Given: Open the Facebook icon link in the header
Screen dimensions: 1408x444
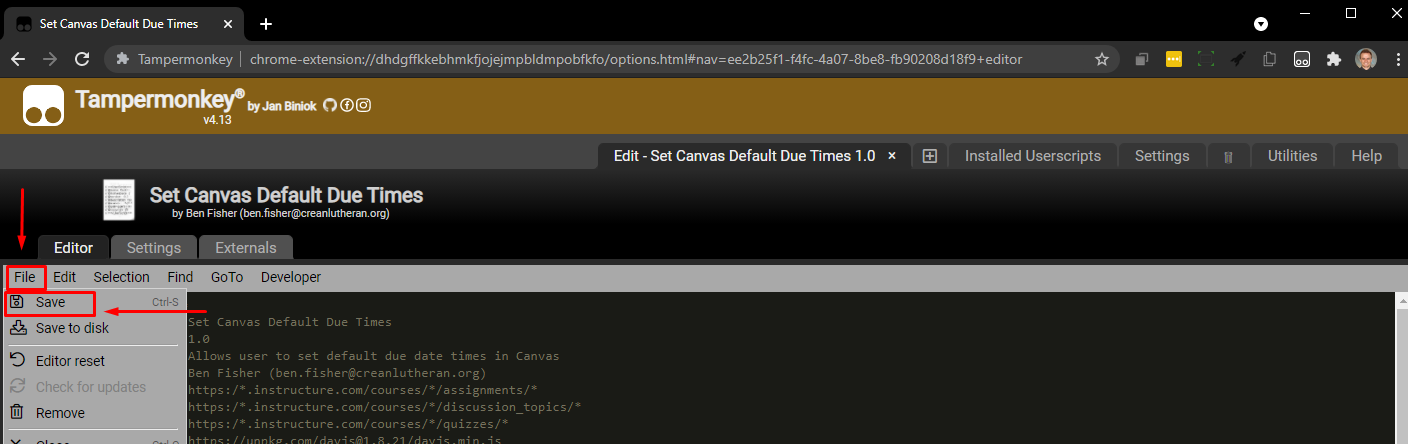Looking at the screenshot, I should 347,105.
